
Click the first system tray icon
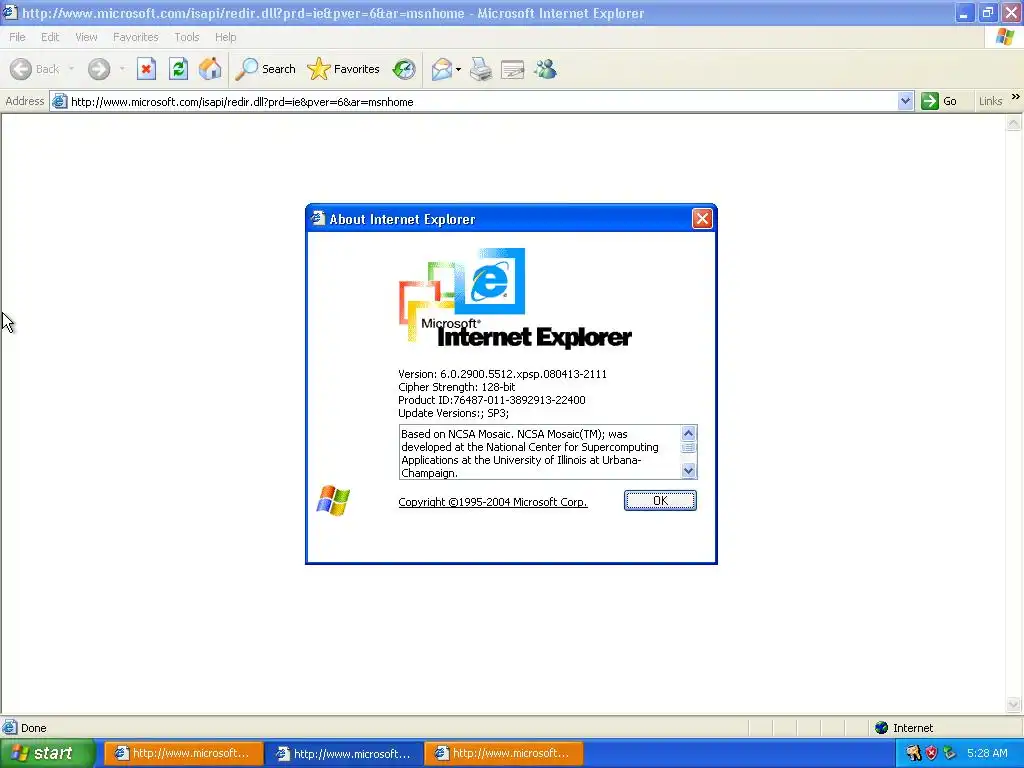coord(914,753)
